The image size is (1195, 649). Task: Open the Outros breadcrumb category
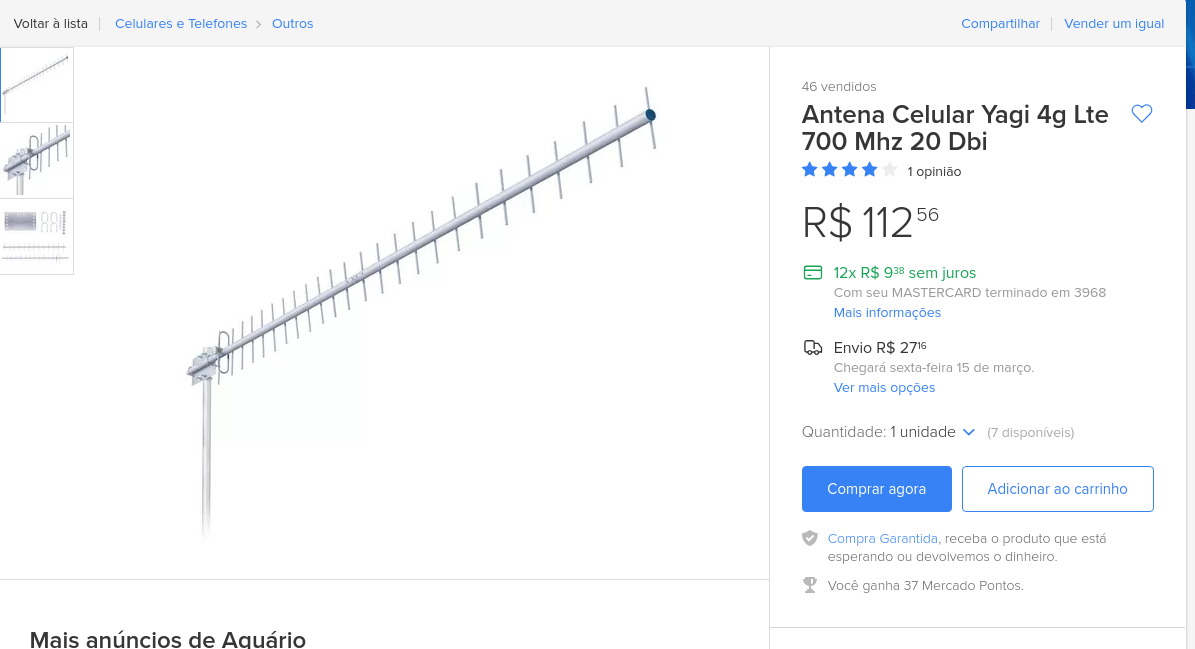[x=292, y=23]
